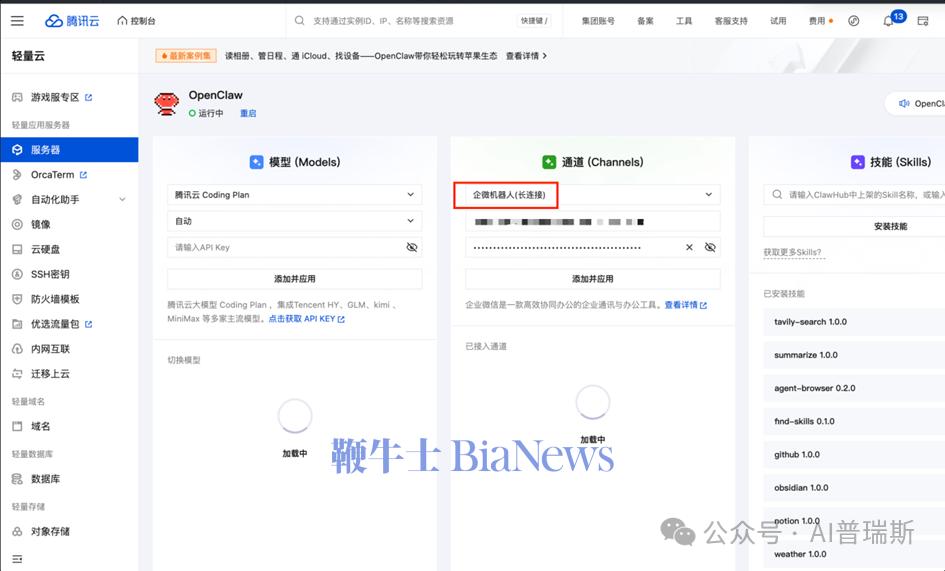Screen dimensions: 945x571
Task: Clear the channel secret with X icon
Action: tap(689, 247)
